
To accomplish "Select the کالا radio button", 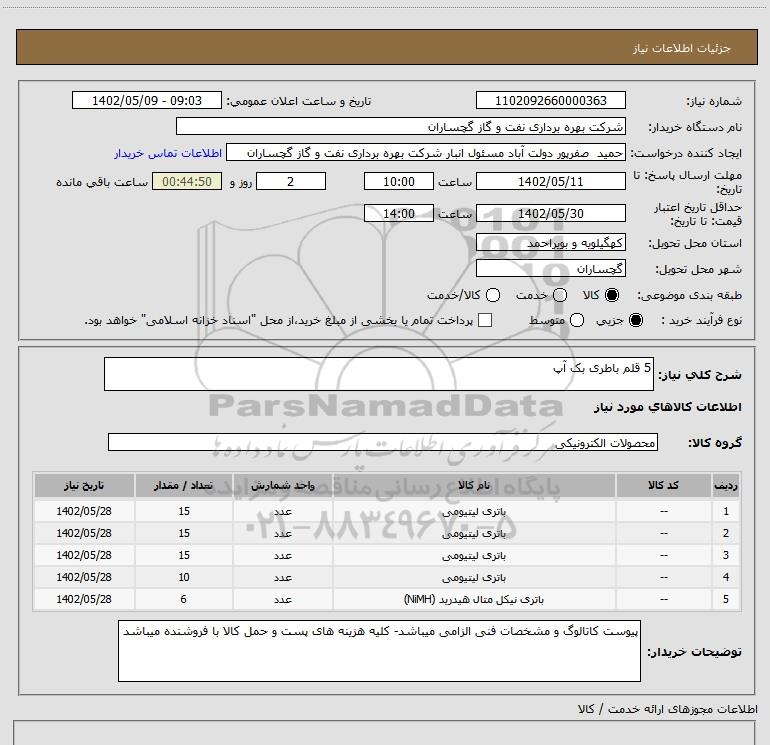I will pos(612,295).
